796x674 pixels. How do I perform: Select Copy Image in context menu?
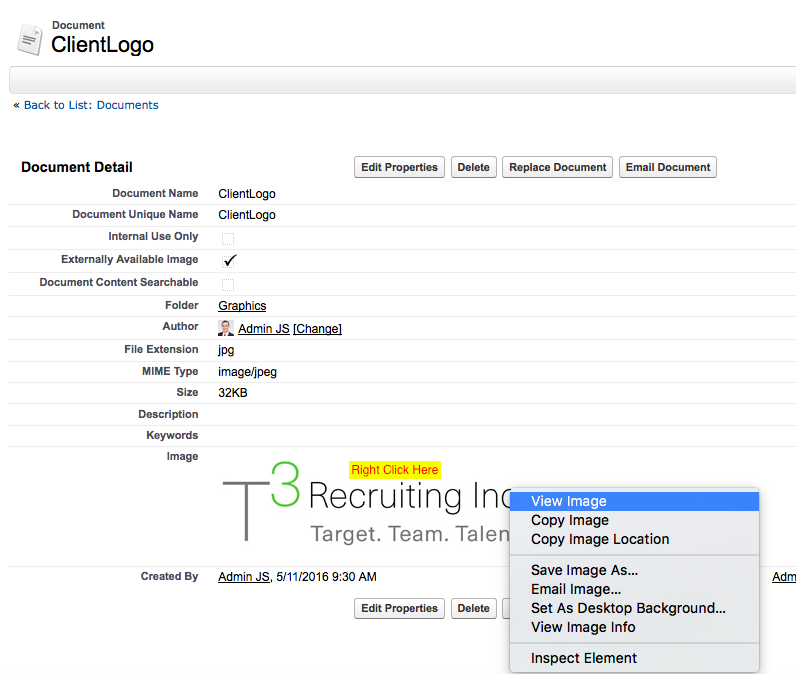[x=634, y=520]
